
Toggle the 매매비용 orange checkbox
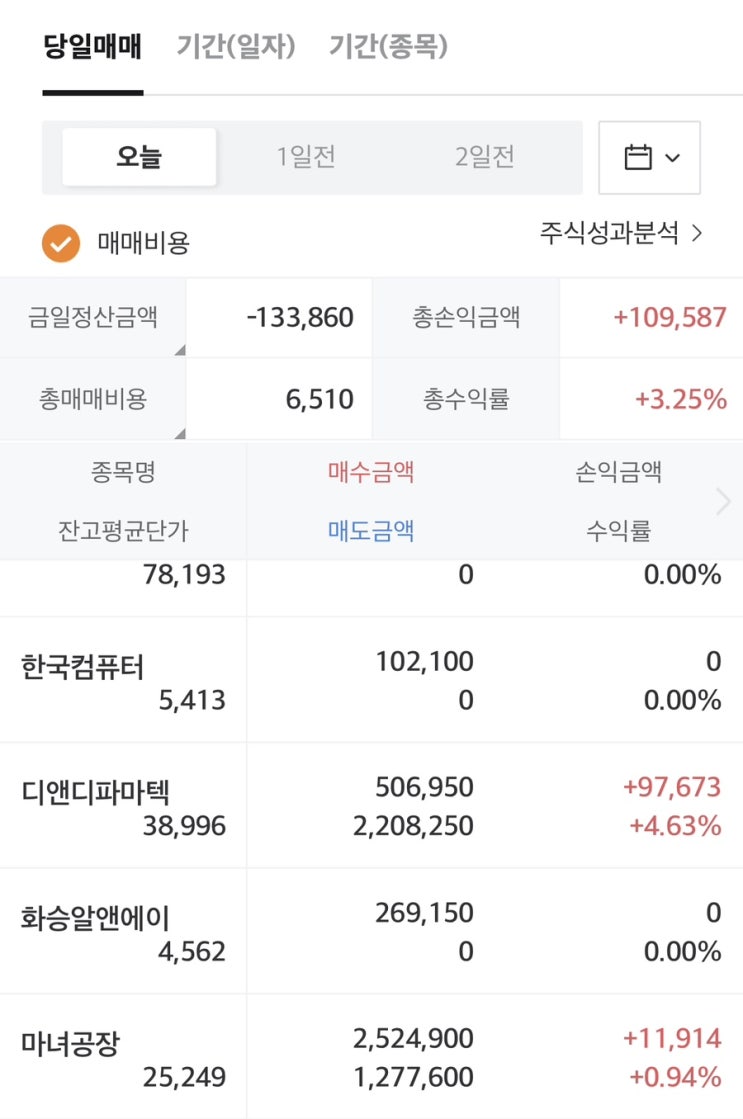61,242
